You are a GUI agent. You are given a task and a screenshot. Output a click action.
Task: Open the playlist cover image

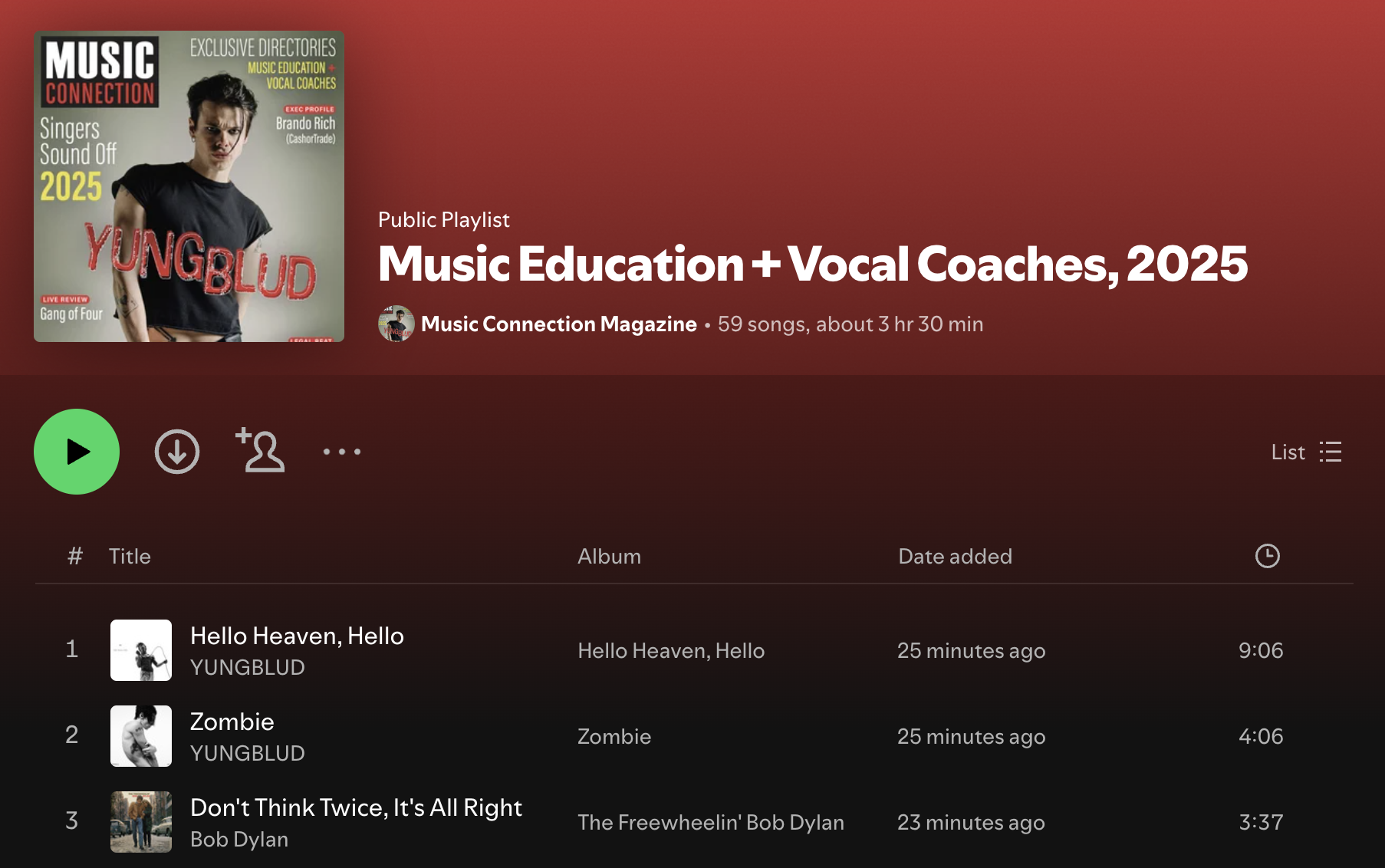tap(189, 186)
